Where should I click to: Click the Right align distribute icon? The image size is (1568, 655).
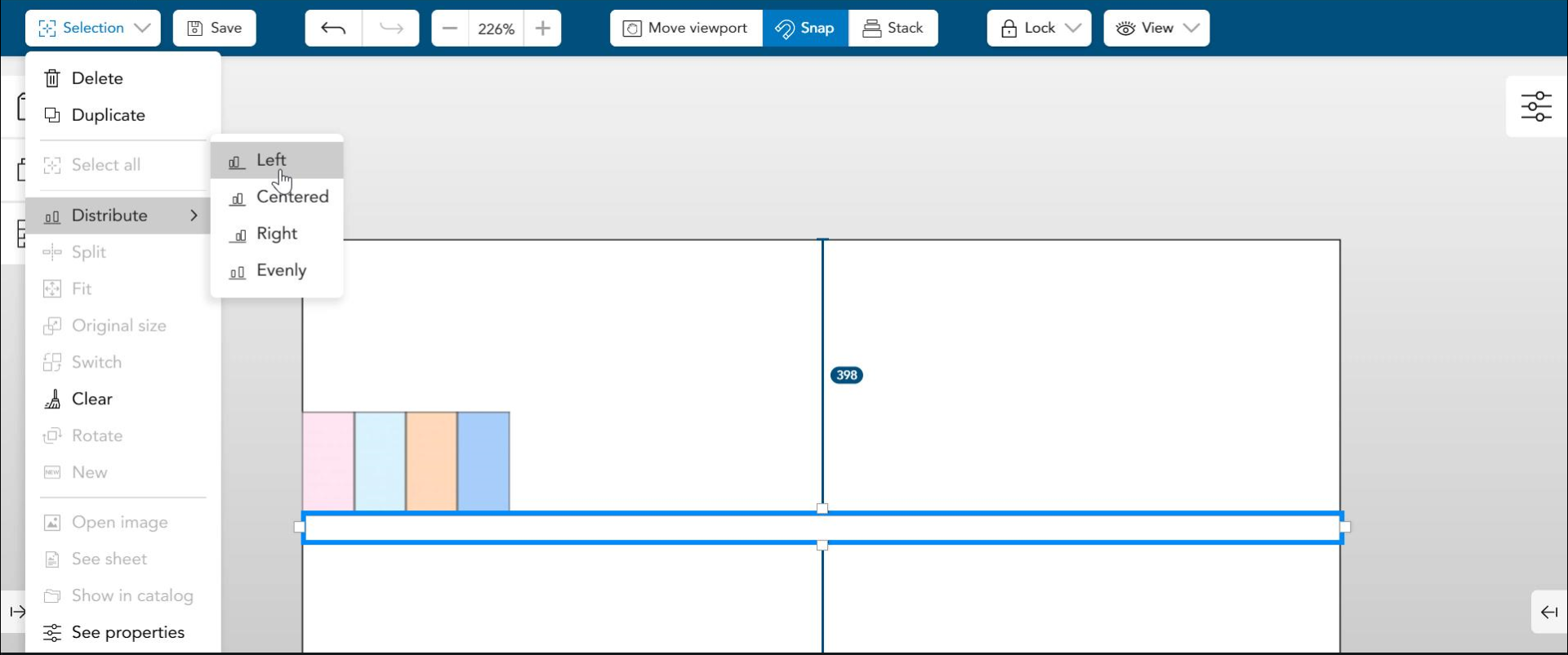[237, 235]
